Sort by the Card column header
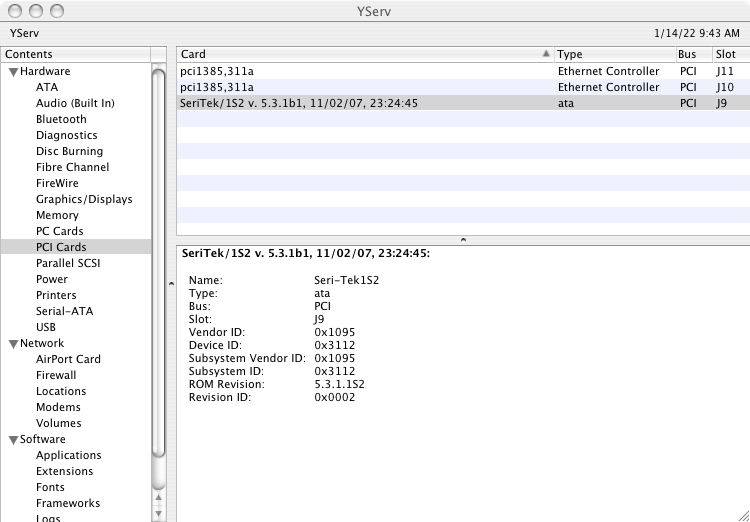Screen dimensions: 750x522 365,54
